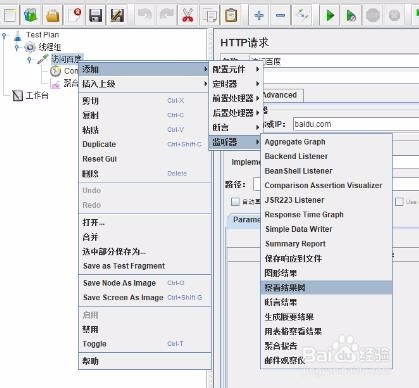Expand 配置元件 submenu
This screenshot has width=419, height=388.
coord(236,69)
